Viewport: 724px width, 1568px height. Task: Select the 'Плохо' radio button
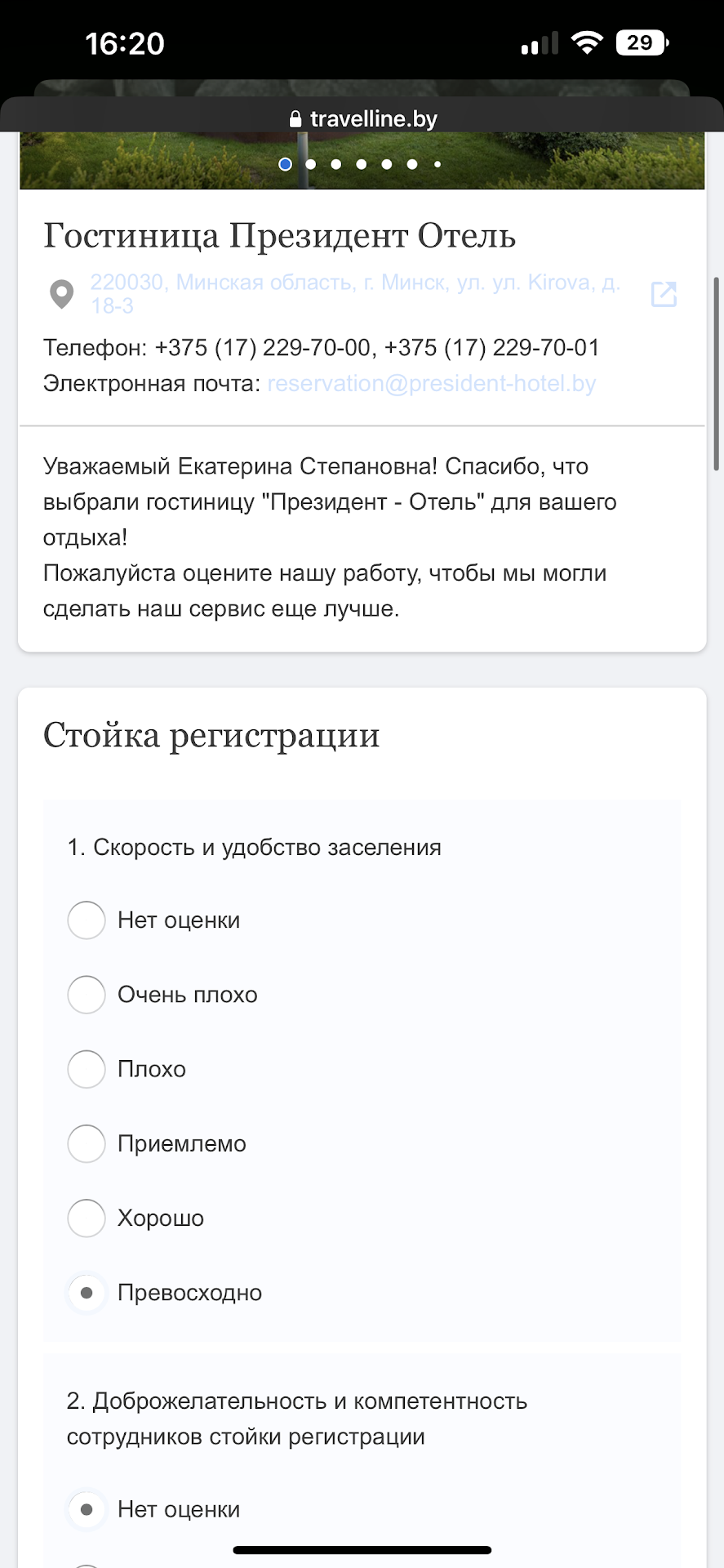click(87, 1069)
